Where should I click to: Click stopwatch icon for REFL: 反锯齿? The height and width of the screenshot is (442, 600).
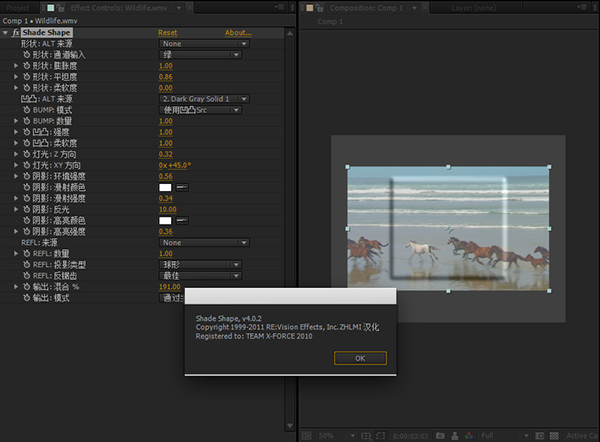[x=26, y=276]
